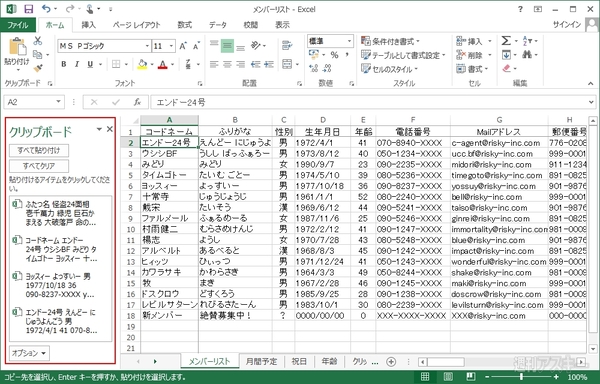The image size is (600, 384).
Task: Switch to ページレイアウト tab
Action: point(137,25)
